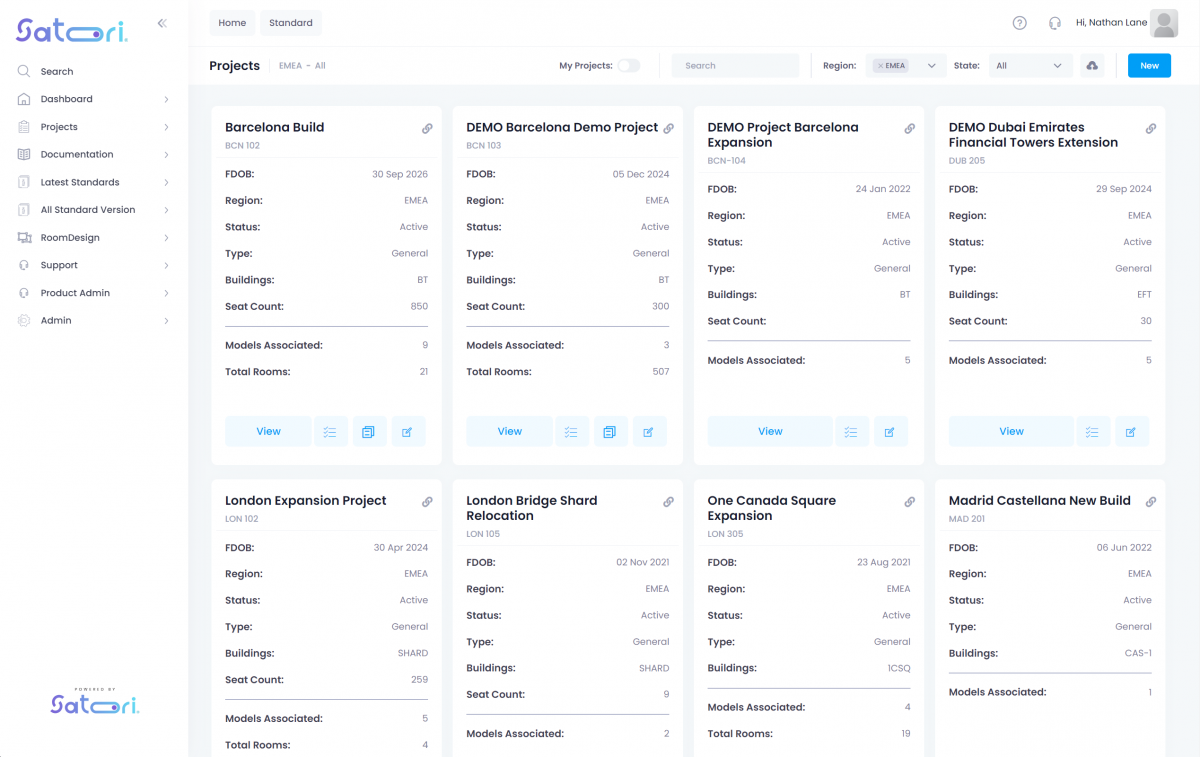1200x757 pixels.
Task: Click the blue New button
Action: pos(1149,66)
